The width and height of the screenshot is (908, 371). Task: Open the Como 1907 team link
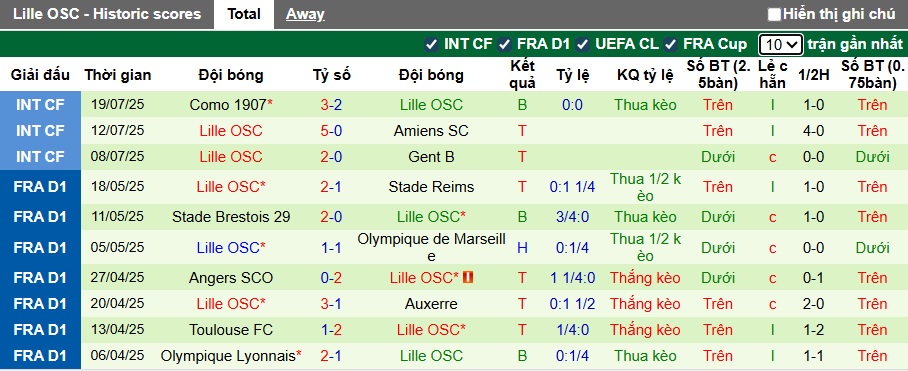[x=228, y=105]
